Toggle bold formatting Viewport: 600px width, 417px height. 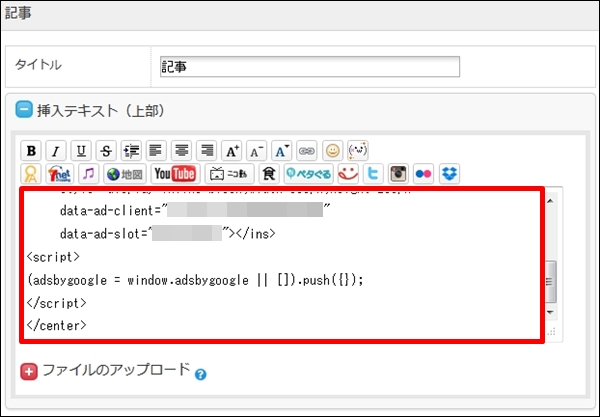31,151
